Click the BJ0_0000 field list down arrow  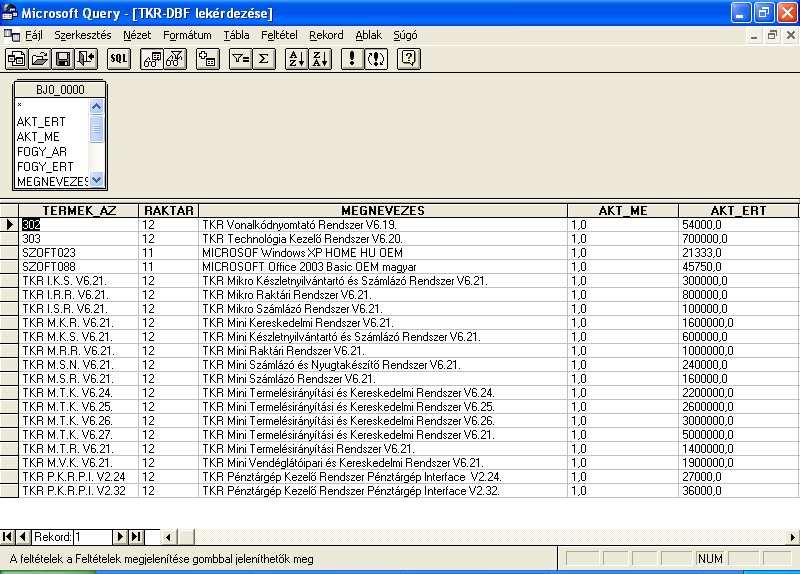pyautogui.click(x=96, y=180)
